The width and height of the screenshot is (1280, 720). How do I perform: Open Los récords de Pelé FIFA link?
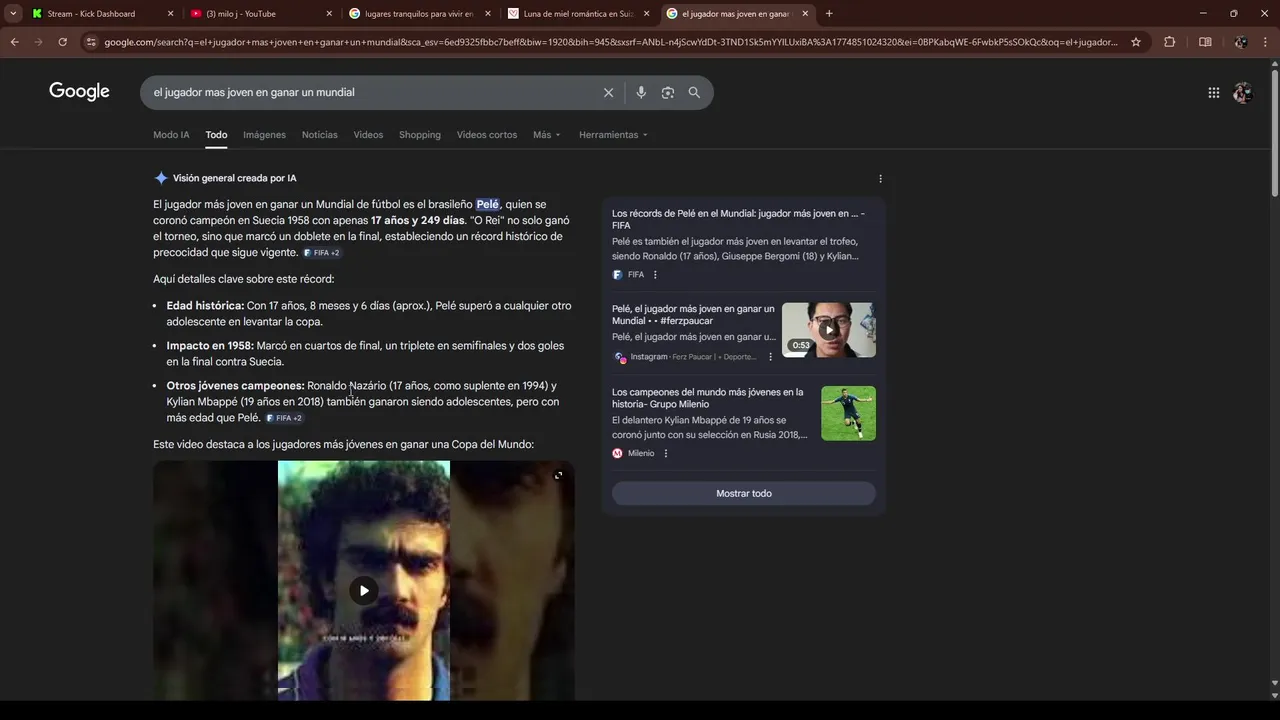[738, 219]
